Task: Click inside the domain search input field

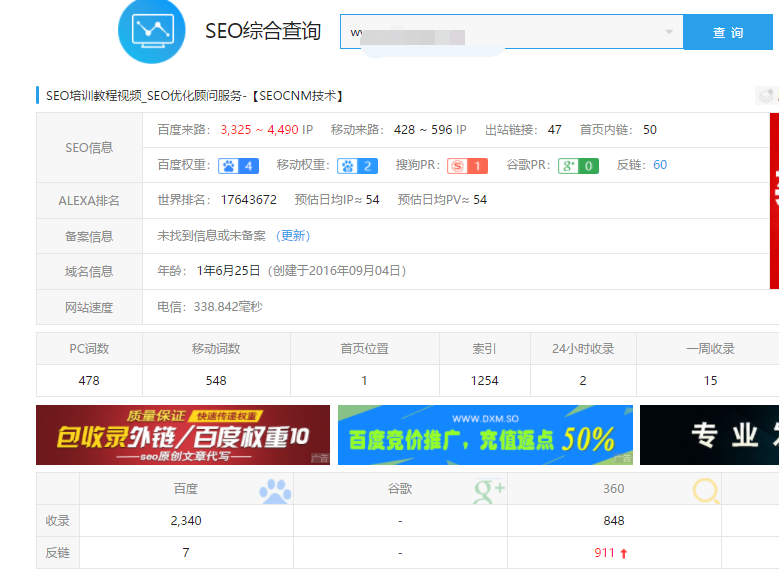Action: (500, 32)
